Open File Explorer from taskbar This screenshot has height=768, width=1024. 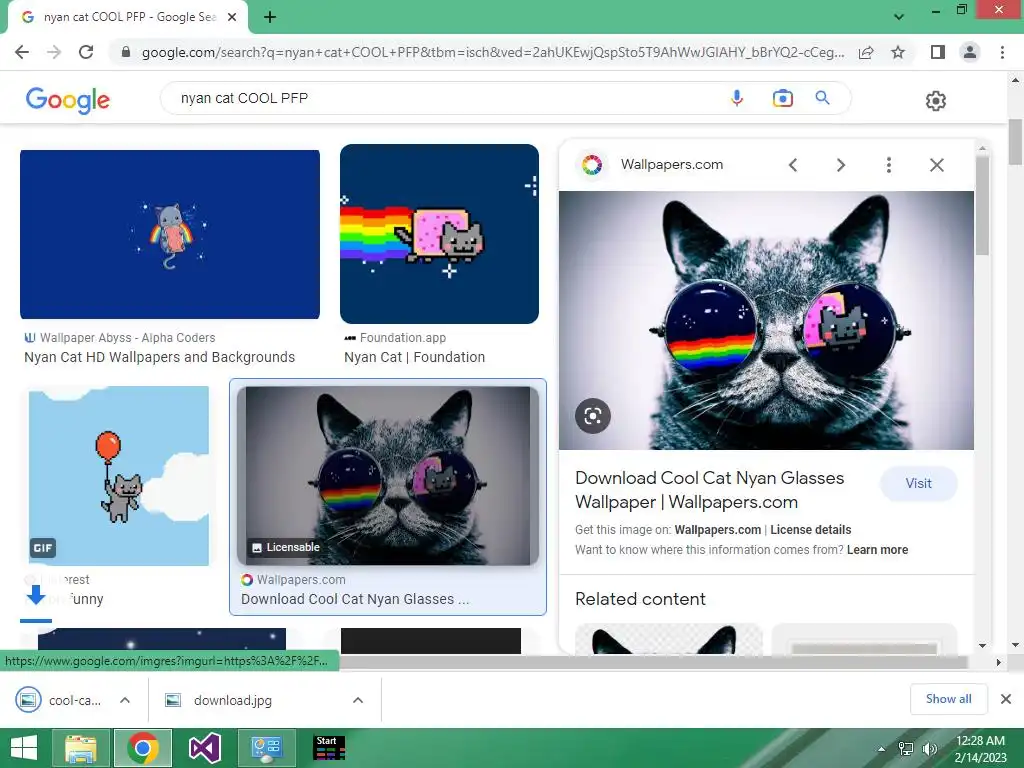pyautogui.click(x=80, y=748)
